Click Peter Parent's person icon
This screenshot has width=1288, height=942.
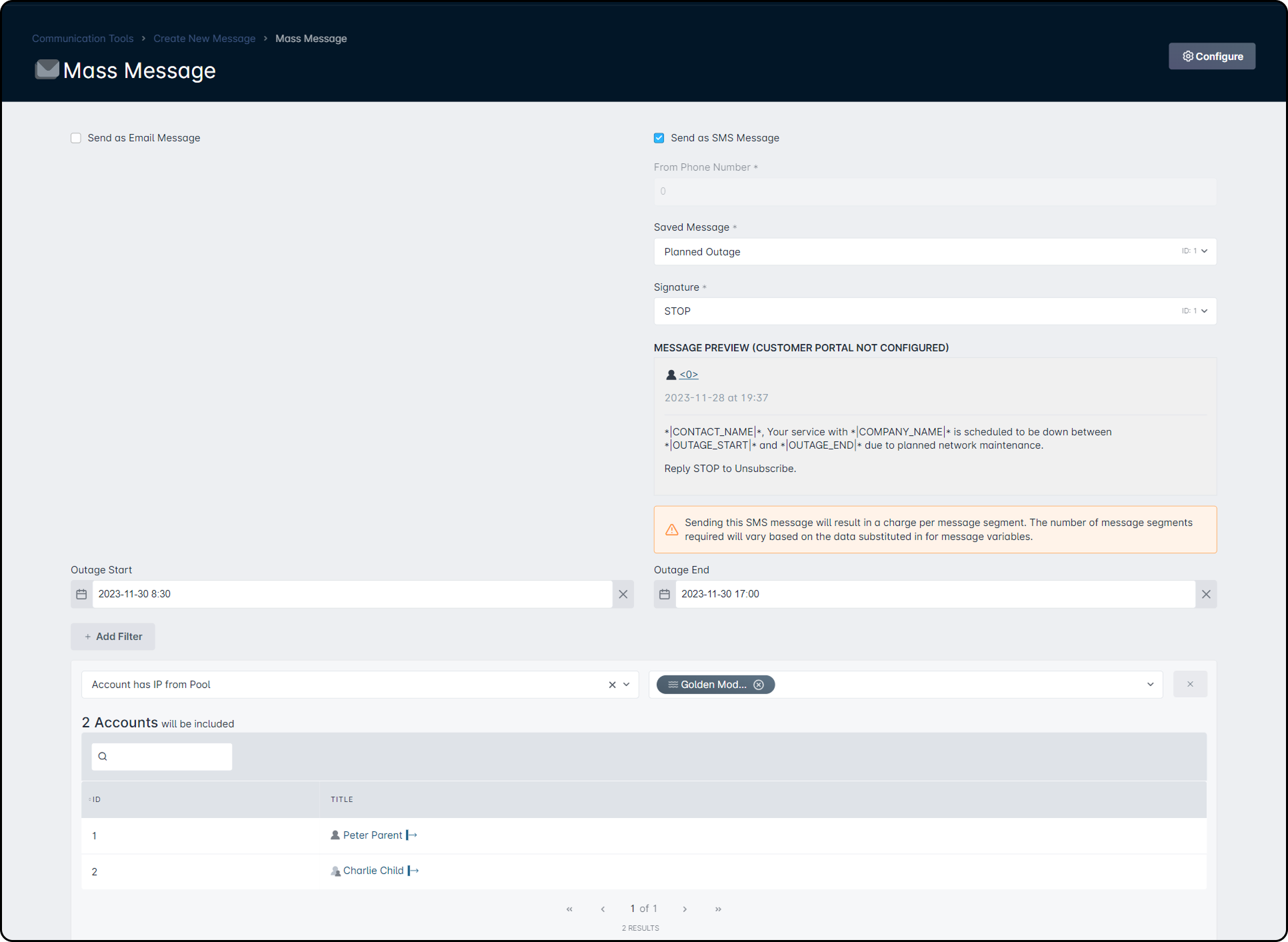(335, 835)
